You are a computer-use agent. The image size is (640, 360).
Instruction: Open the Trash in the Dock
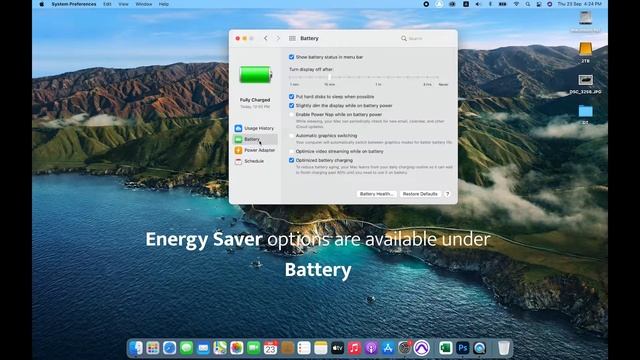[504, 348]
